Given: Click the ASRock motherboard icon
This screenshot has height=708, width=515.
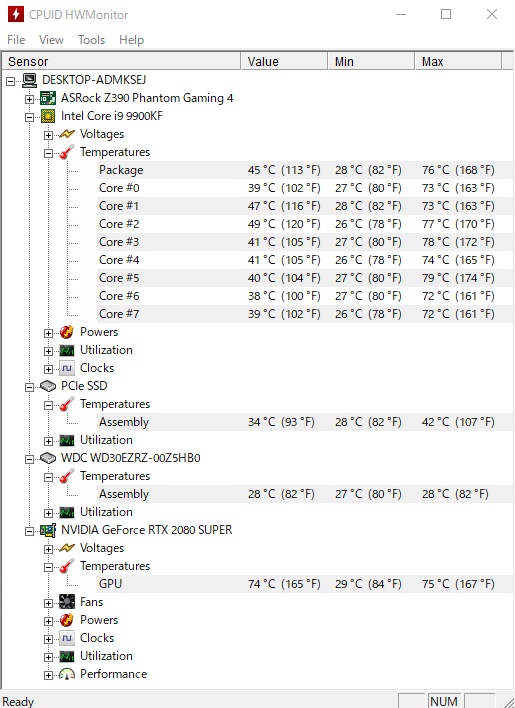Looking at the screenshot, I should pos(48,98).
